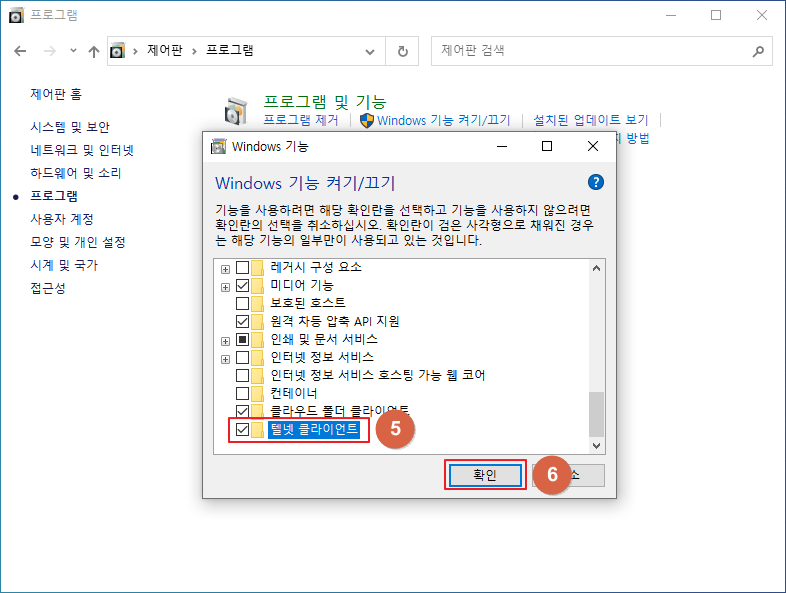Select 보호된 호스트 row label
The width and height of the screenshot is (786, 593).
coord(308,303)
